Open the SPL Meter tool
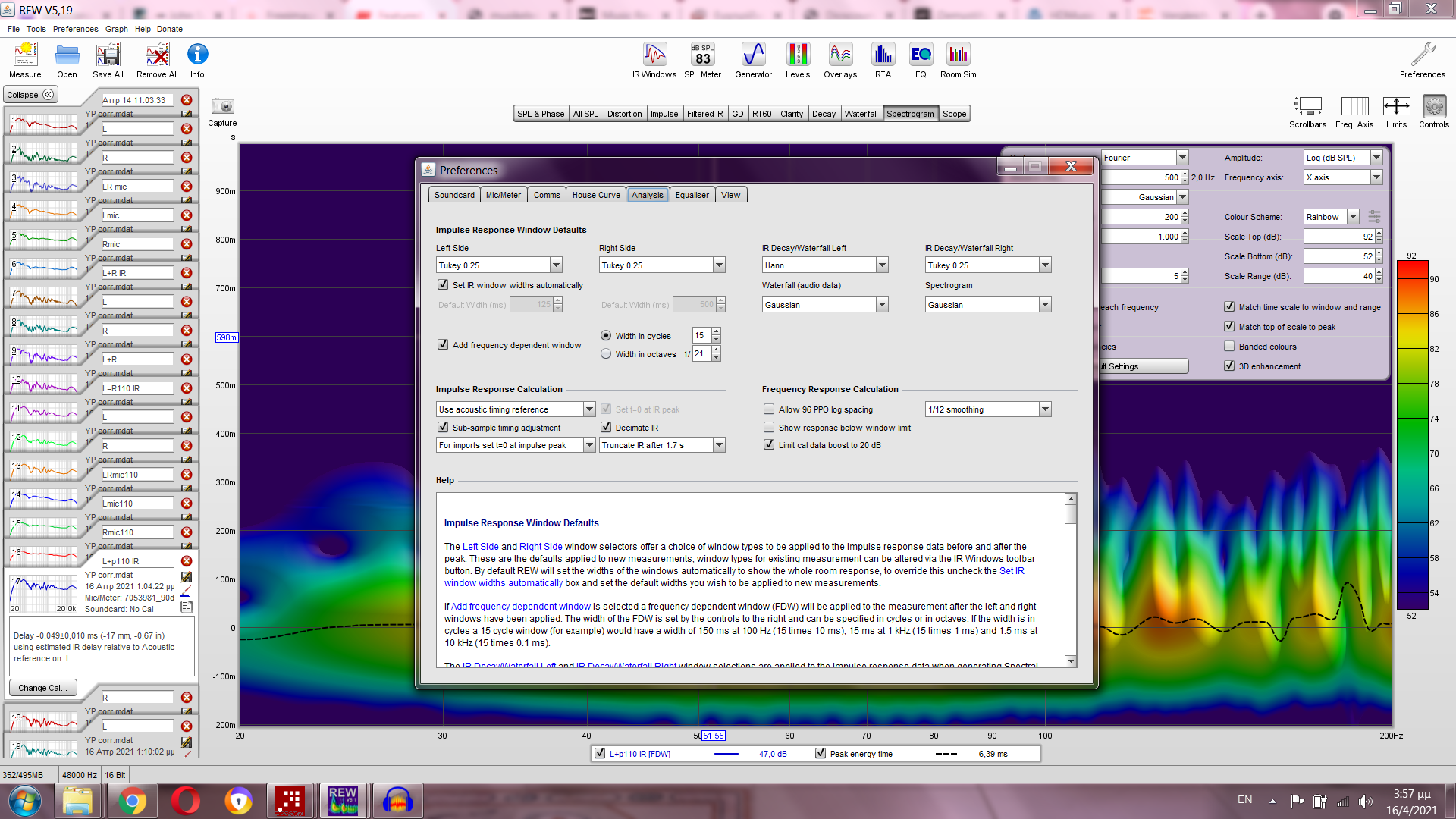Image resolution: width=1456 pixels, height=819 pixels. click(702, 60)
